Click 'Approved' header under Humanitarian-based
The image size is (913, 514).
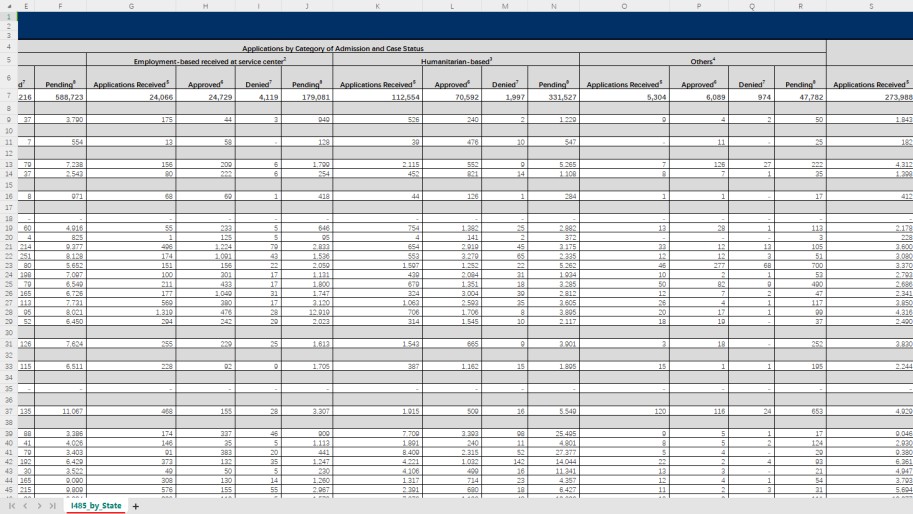pos(452,84)
